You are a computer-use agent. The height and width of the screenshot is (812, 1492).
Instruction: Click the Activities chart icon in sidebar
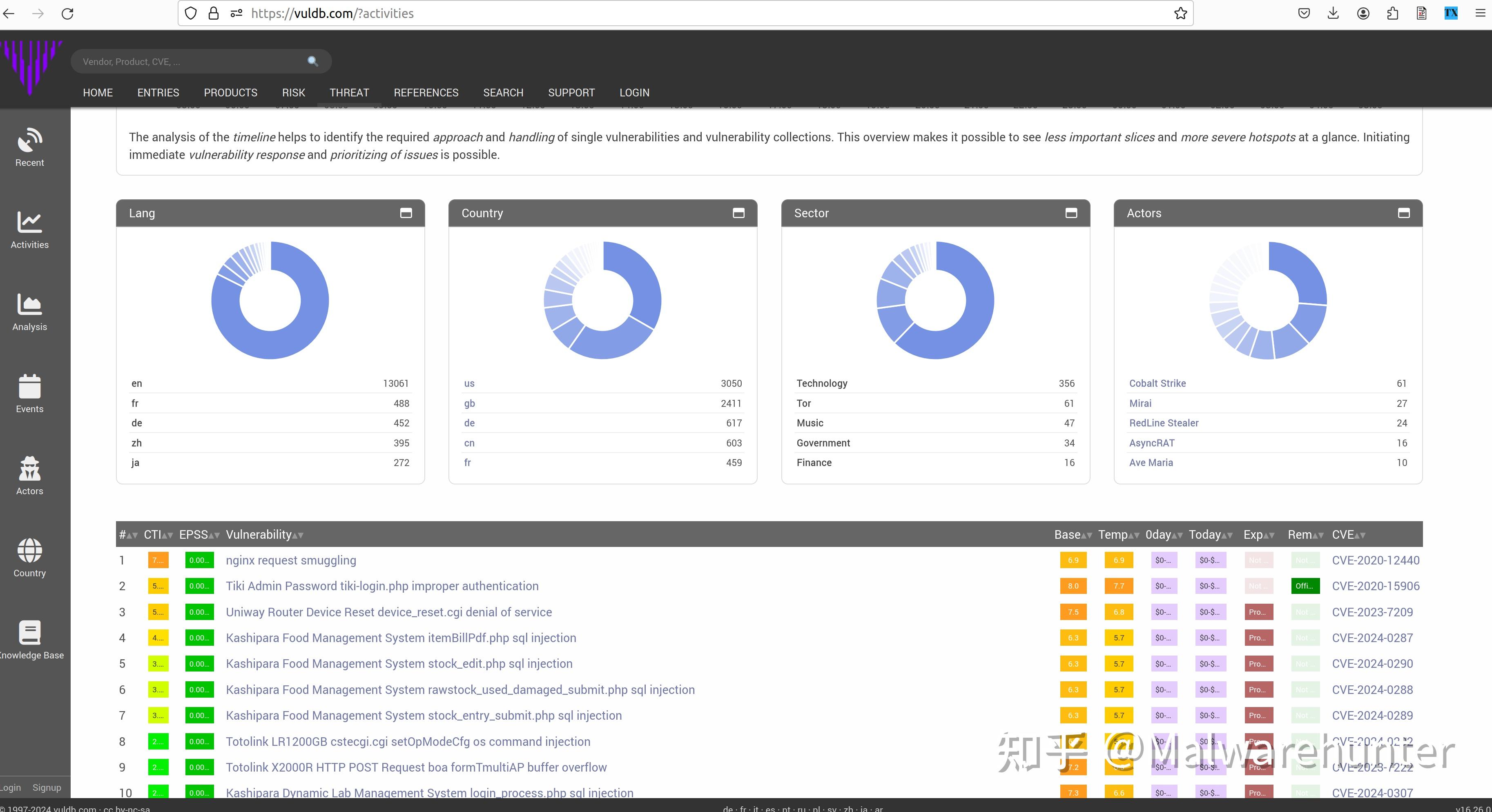click(29, 223)
